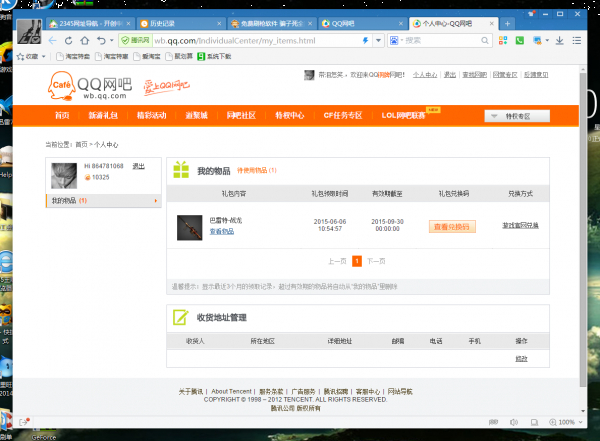Open the 爱淘宝 bookmark
The height and width of the screenshot is (441, 600).
(147, 57)
